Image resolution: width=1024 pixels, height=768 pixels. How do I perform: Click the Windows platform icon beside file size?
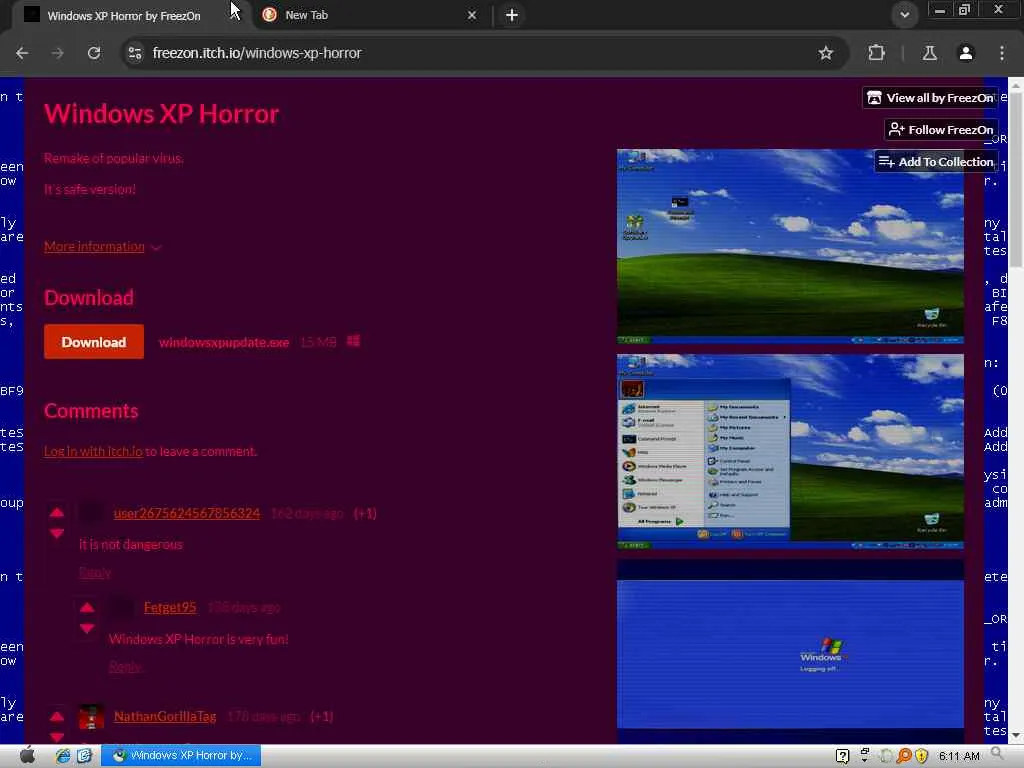click(353, 341)
